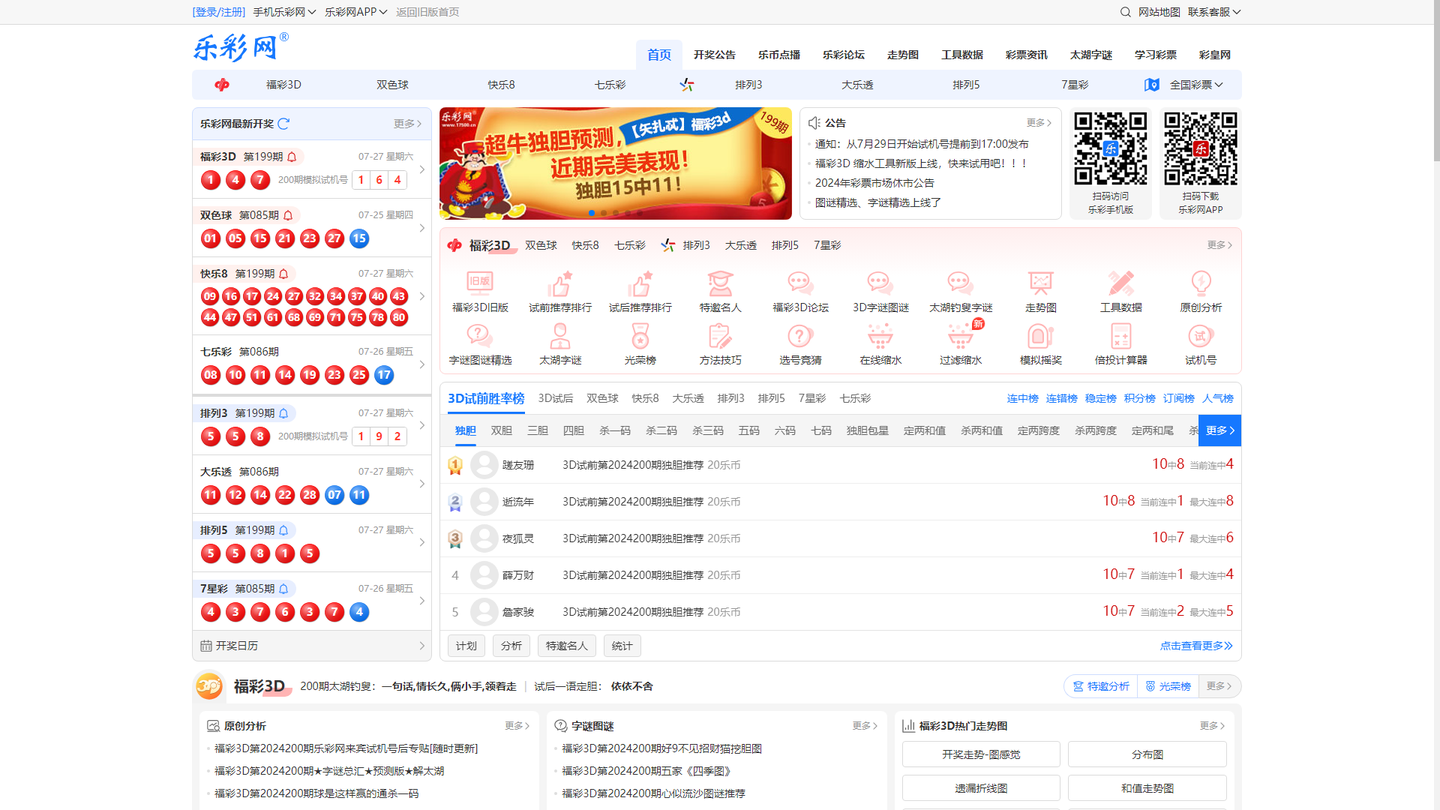Select the 双胆 sub-tab
Viewport: 1440px width, 810px height.
[x=501, y=431]
